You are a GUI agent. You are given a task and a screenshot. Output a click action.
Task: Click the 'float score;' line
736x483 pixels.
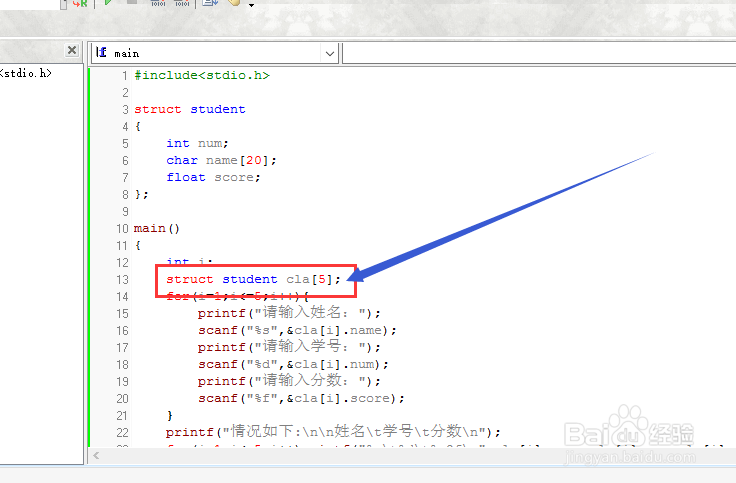pos(213,177)
